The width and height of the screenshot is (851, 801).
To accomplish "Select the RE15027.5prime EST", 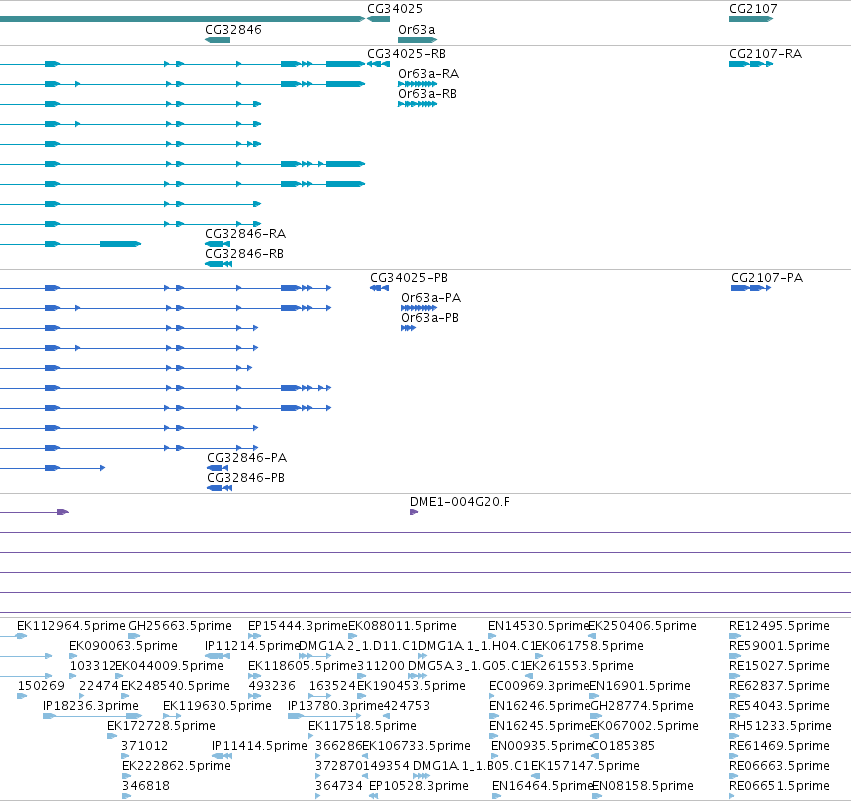I will coord(734,676).
